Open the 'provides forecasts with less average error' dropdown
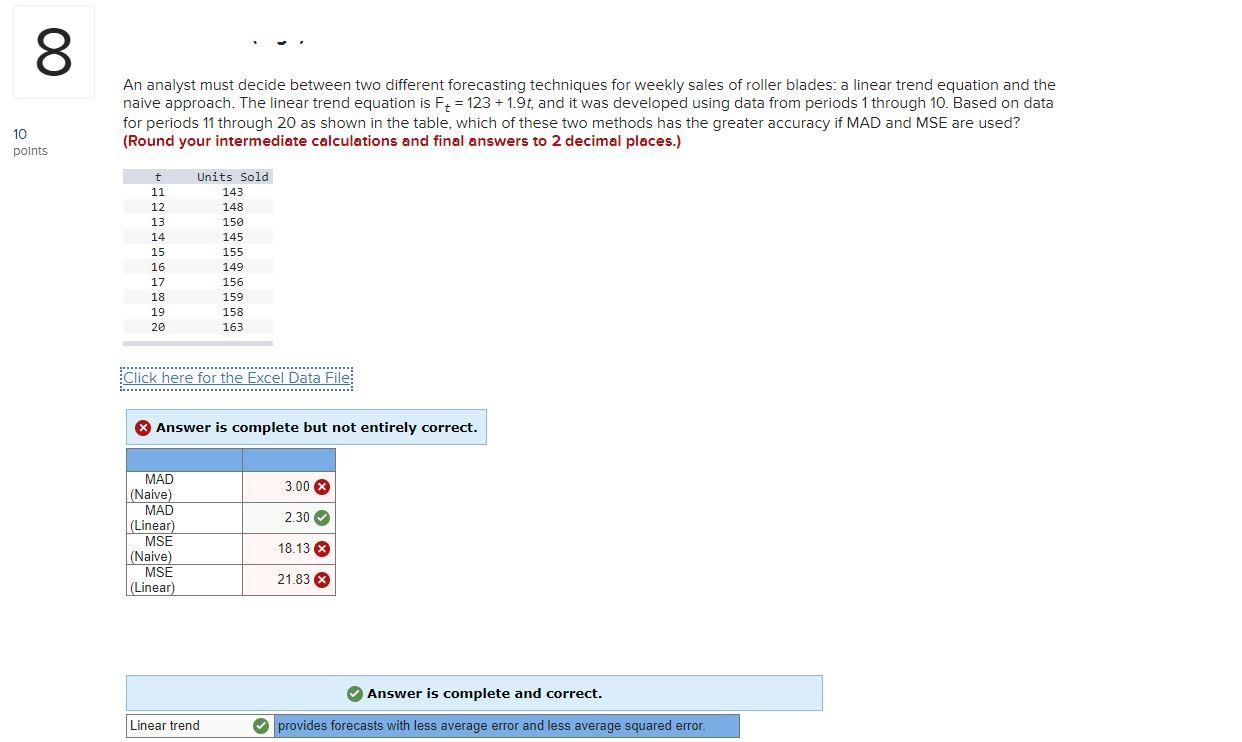Screen dimensions: 1242x742 click(x=507, y=726)
